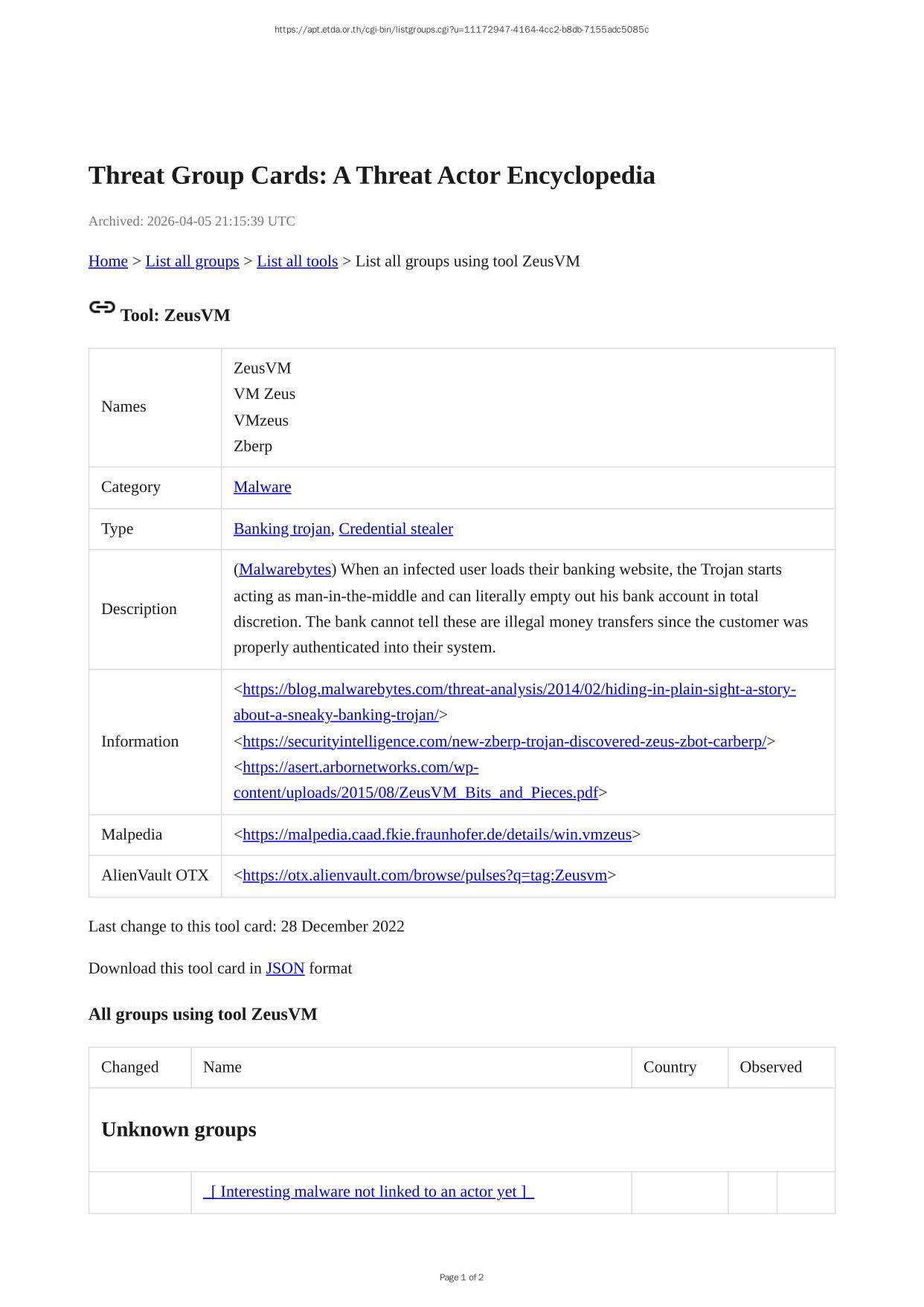
Task: Go to the Home breadcrumb link
Action: tap(108, 261)
